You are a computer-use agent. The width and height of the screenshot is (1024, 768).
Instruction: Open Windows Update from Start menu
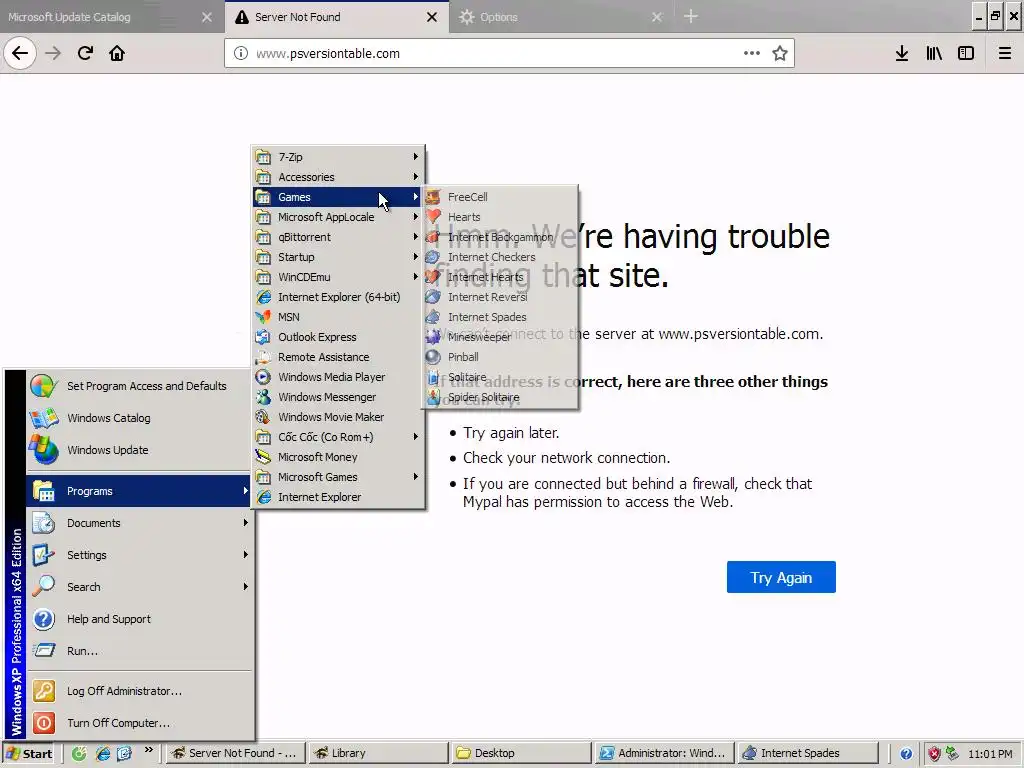[139, 450]
